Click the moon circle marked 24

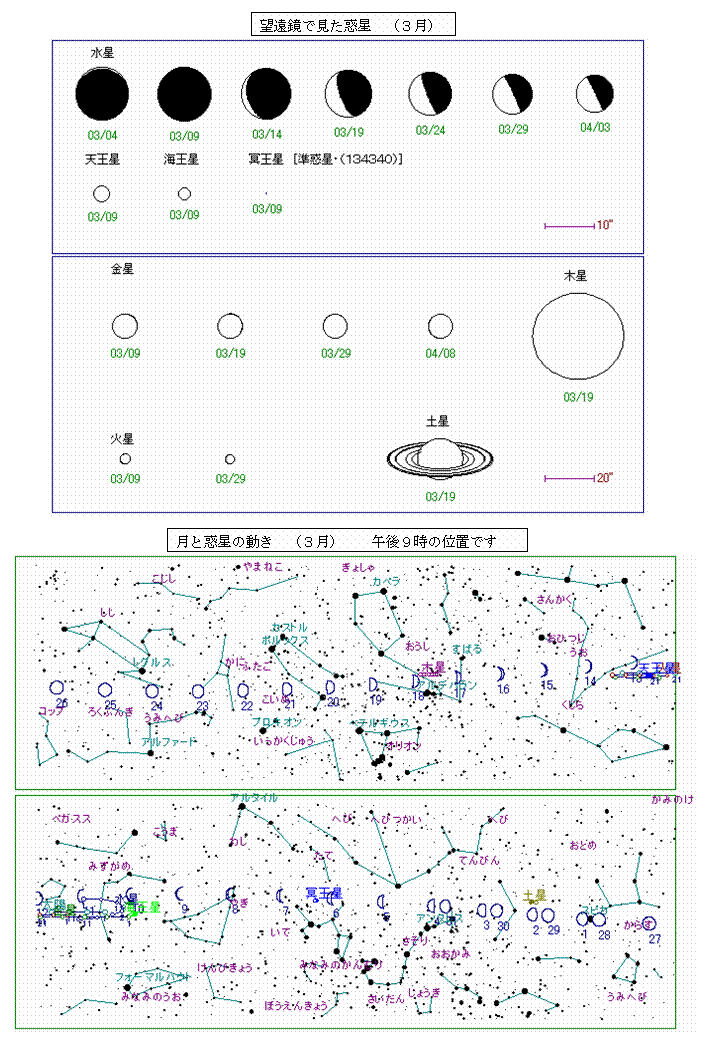pyautogui.click(x=153, y=691)
